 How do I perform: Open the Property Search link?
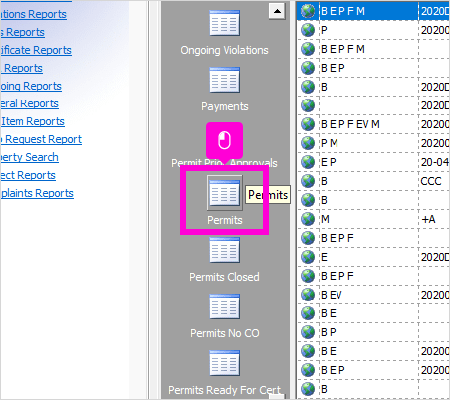coord(29,157)
